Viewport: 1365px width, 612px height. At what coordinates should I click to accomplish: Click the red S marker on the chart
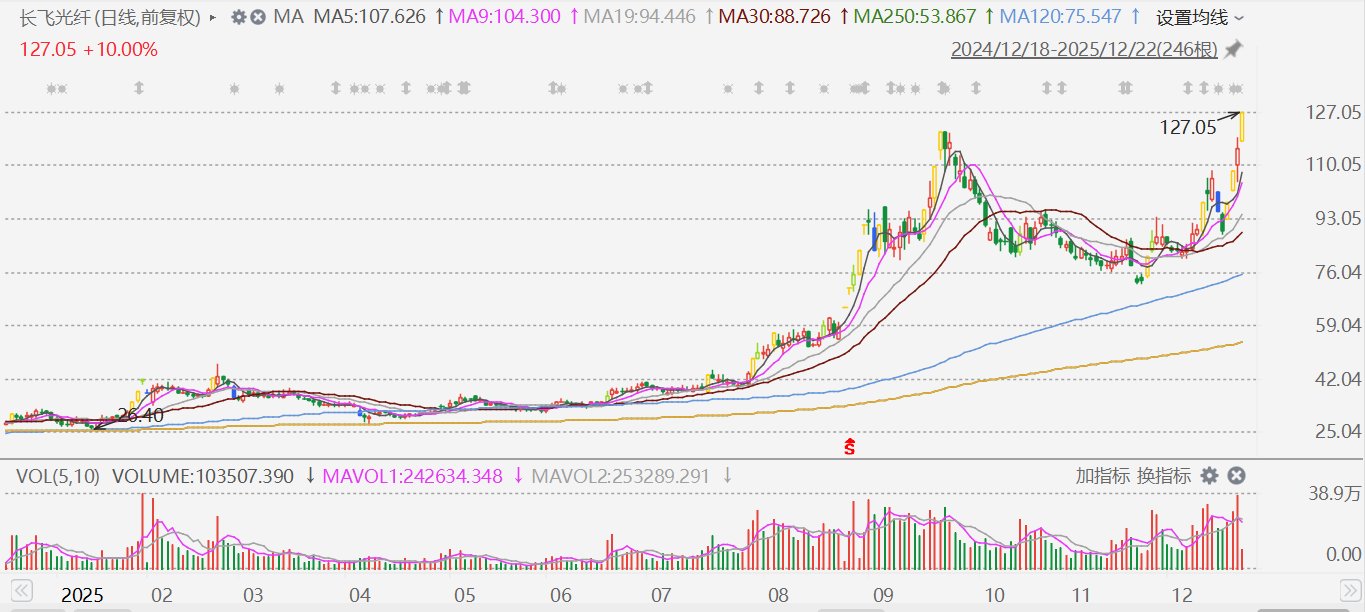[850, 447]
